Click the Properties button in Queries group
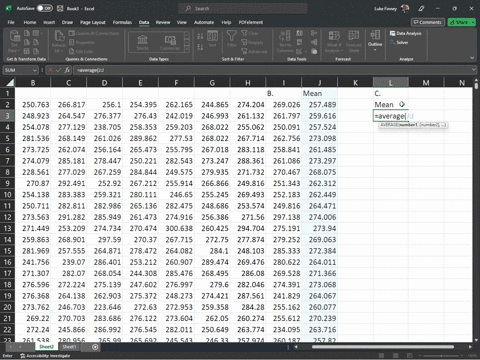Image resolution: width=480 pixels, height=360 pixels. [82, 42]
